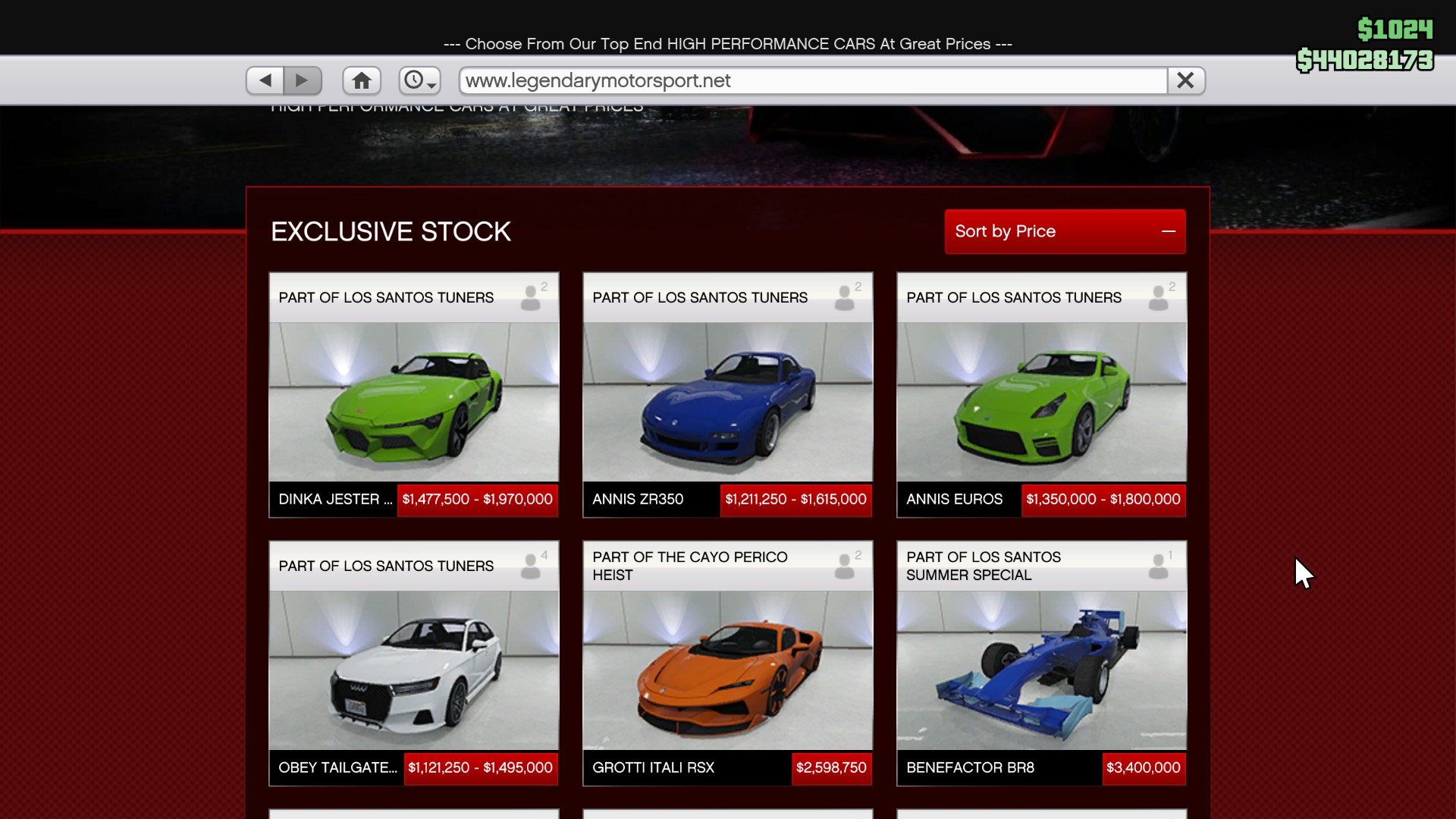Image resolution: width=1456 pixels, height=819 pixels.
Task: Click the legendarymotorsport.net address bar
Action: (811, 80)
